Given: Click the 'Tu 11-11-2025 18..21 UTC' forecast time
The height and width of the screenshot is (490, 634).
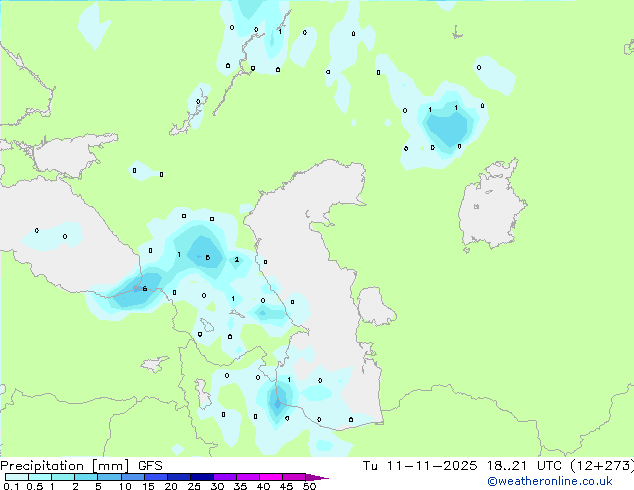Looking at the screenshot, I should (462, 466).
